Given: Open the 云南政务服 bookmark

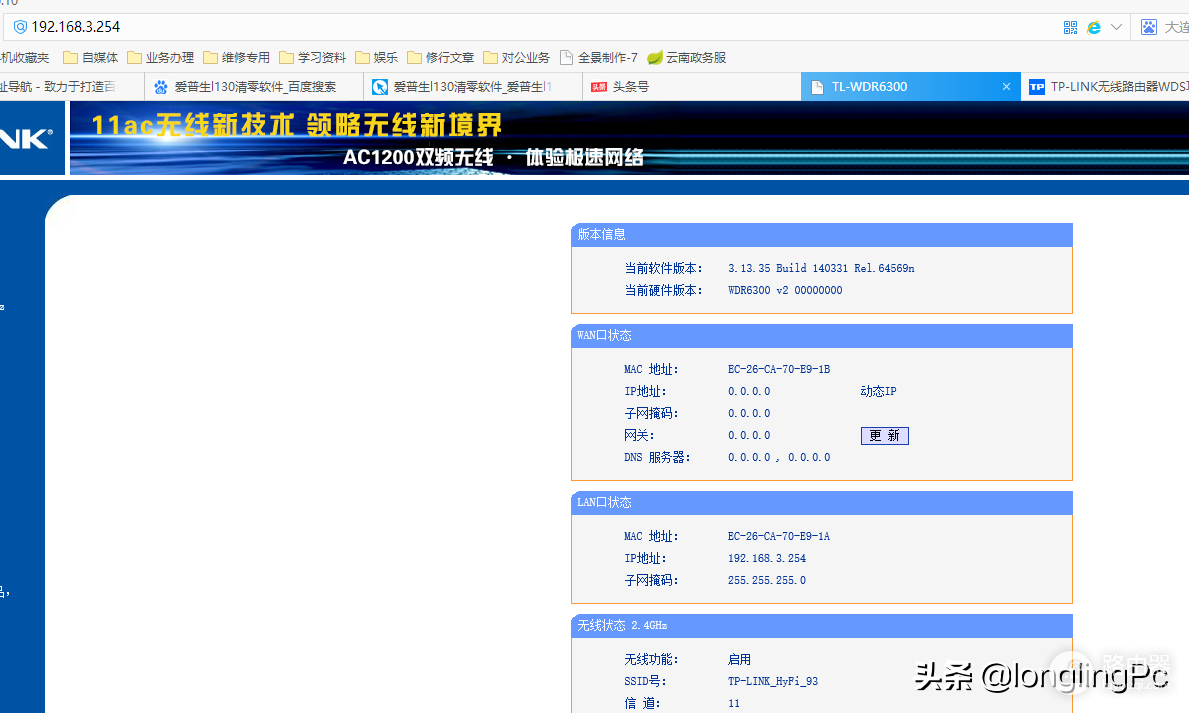Looking at the screenshot, I should coord(692,57).
